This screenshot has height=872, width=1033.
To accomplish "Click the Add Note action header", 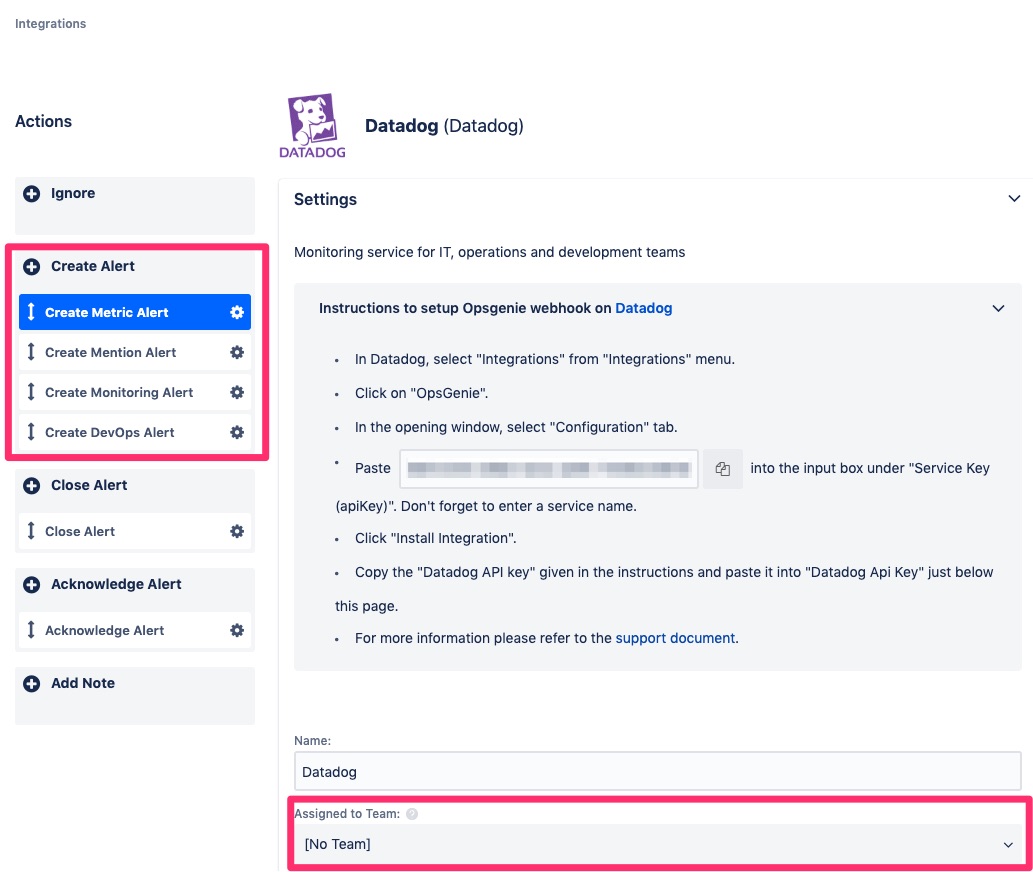I will [x=83, y=684].
